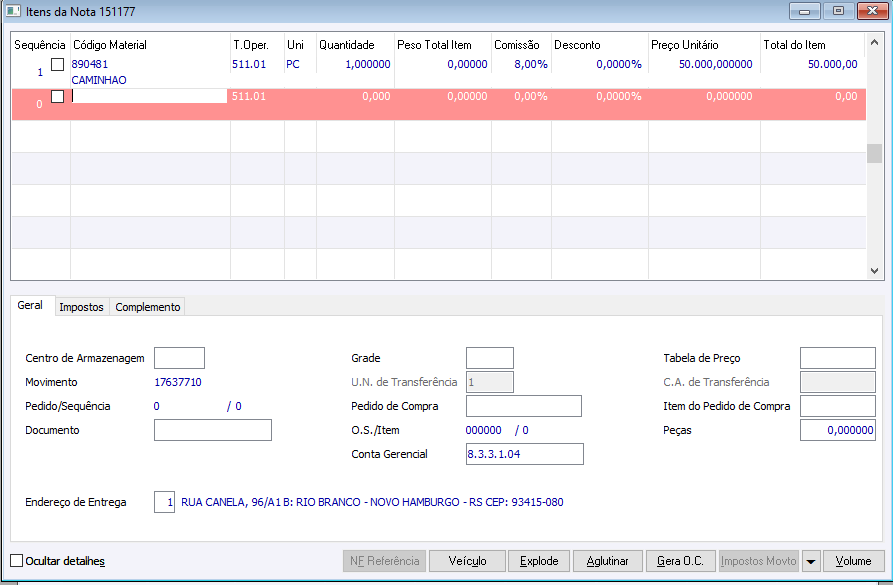Click the grid scrollbar up arrow
This screenshot has height=585, width=893.
[874, 42]
